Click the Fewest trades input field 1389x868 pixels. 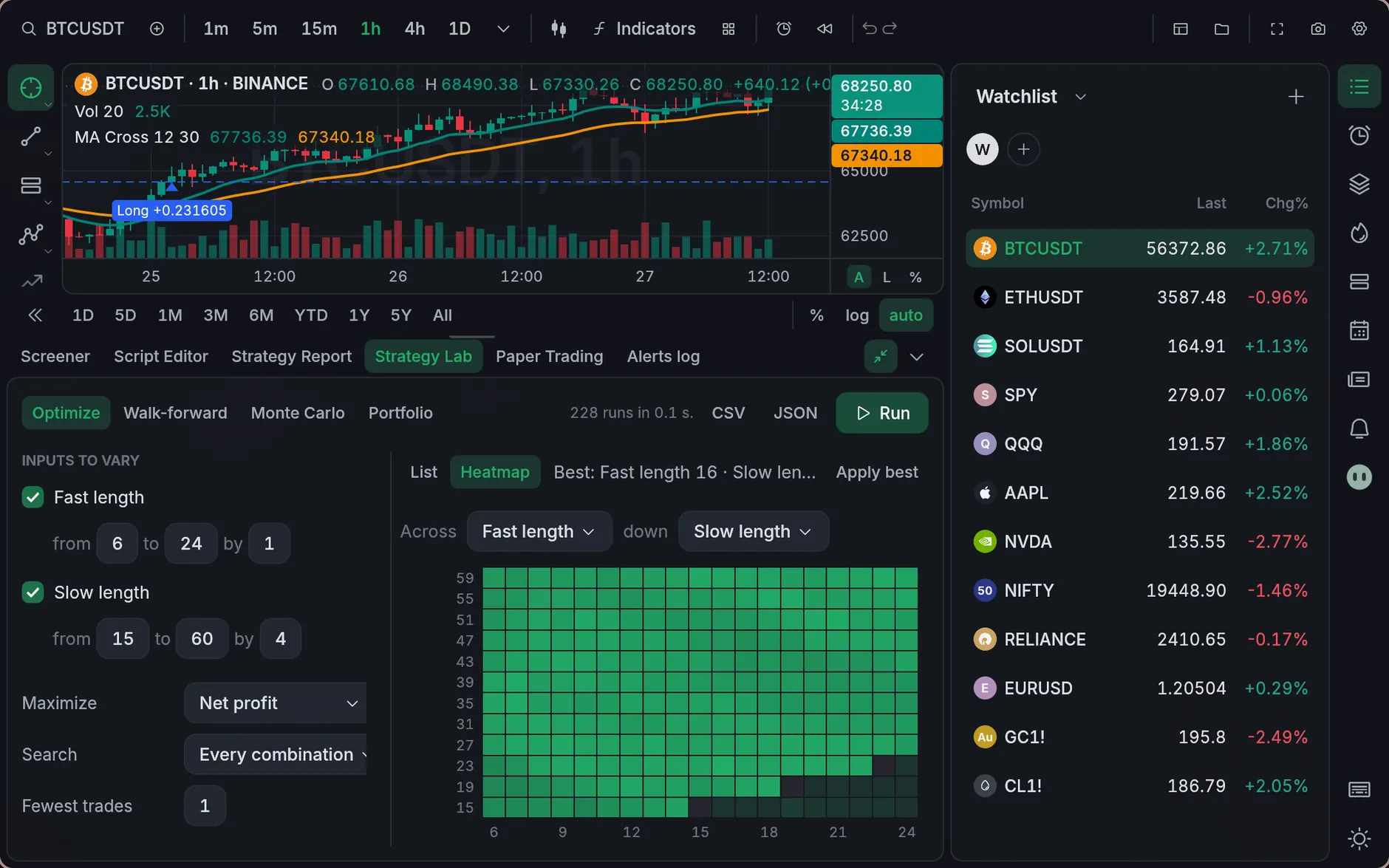pyautogui.click(x=205, y=806)
